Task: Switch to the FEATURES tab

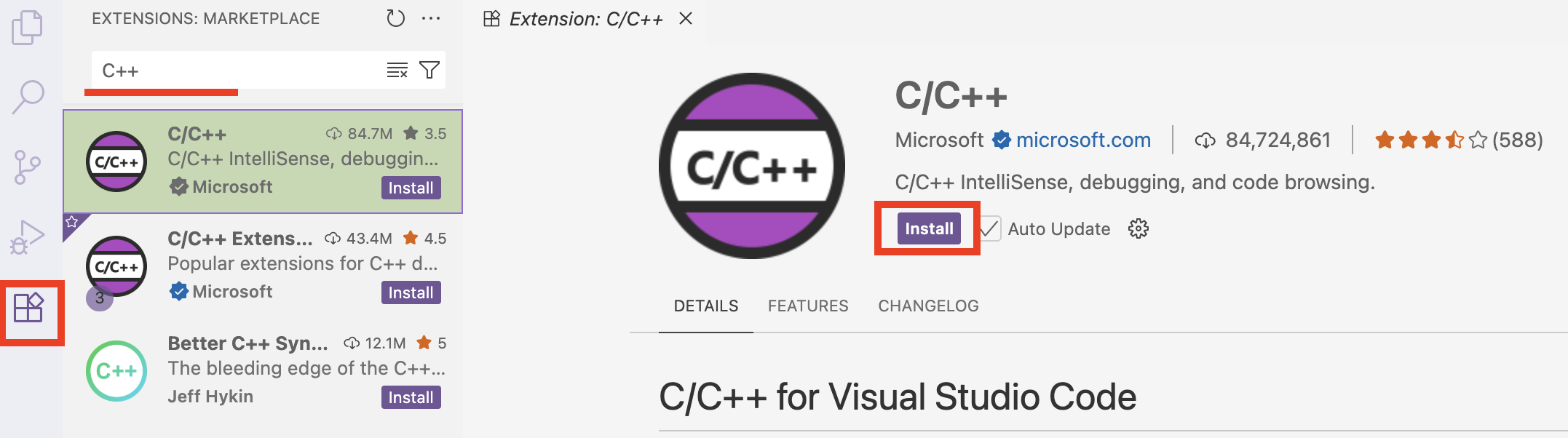Action: [808, 306]
